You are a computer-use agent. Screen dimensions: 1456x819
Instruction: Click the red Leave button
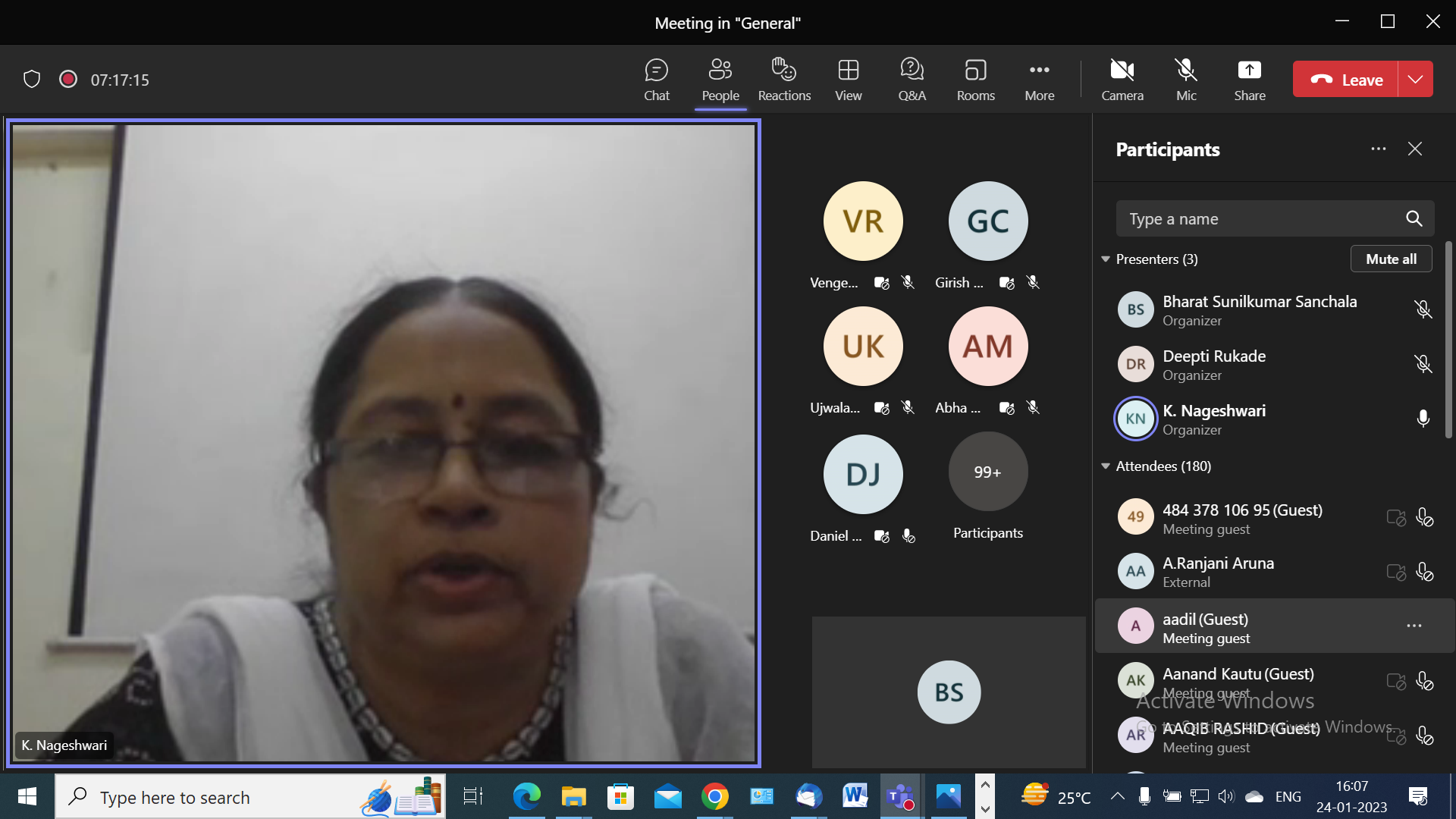tap(1346, 79)
